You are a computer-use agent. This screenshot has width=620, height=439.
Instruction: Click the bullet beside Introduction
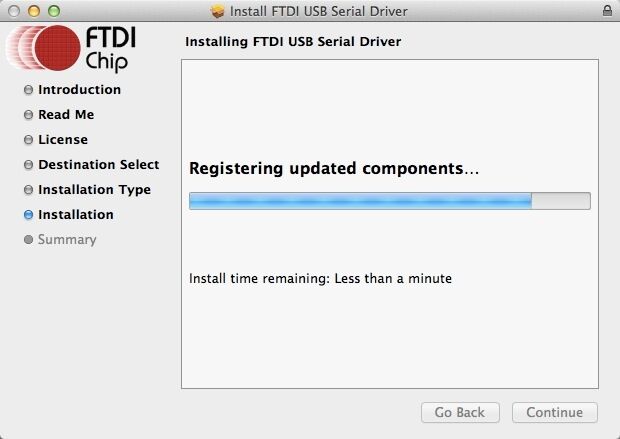(29, 90)
